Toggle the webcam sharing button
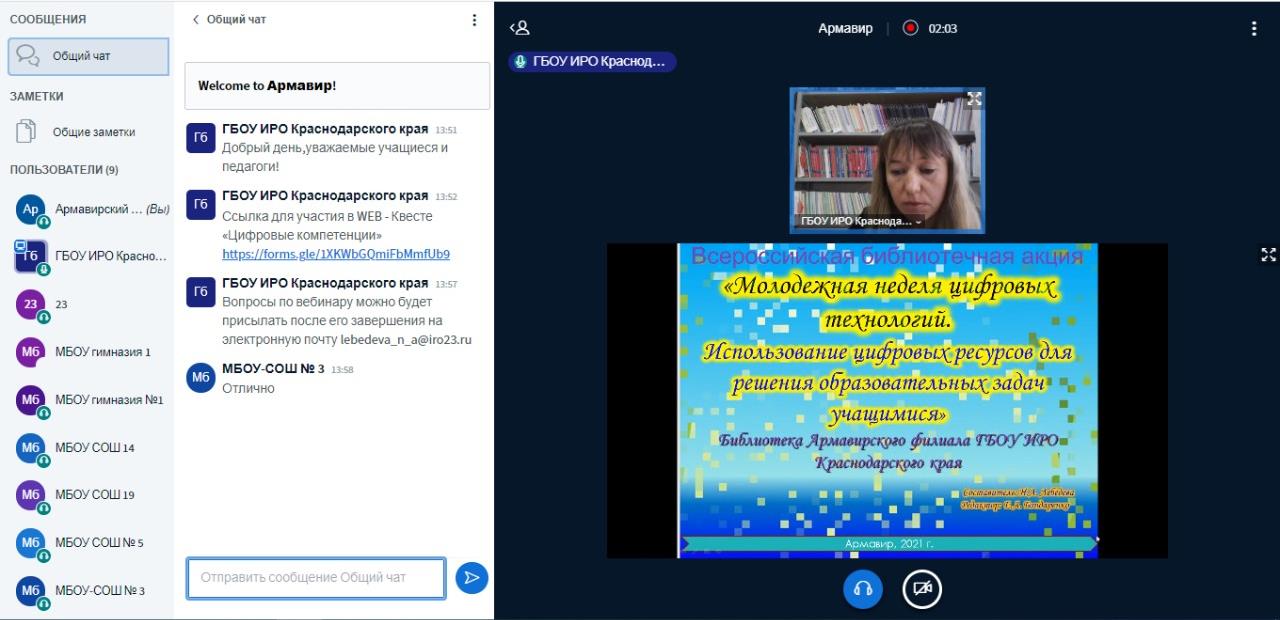Viewport: 1280px width, 620px height. pyautogui.click(x=922, y=589)
